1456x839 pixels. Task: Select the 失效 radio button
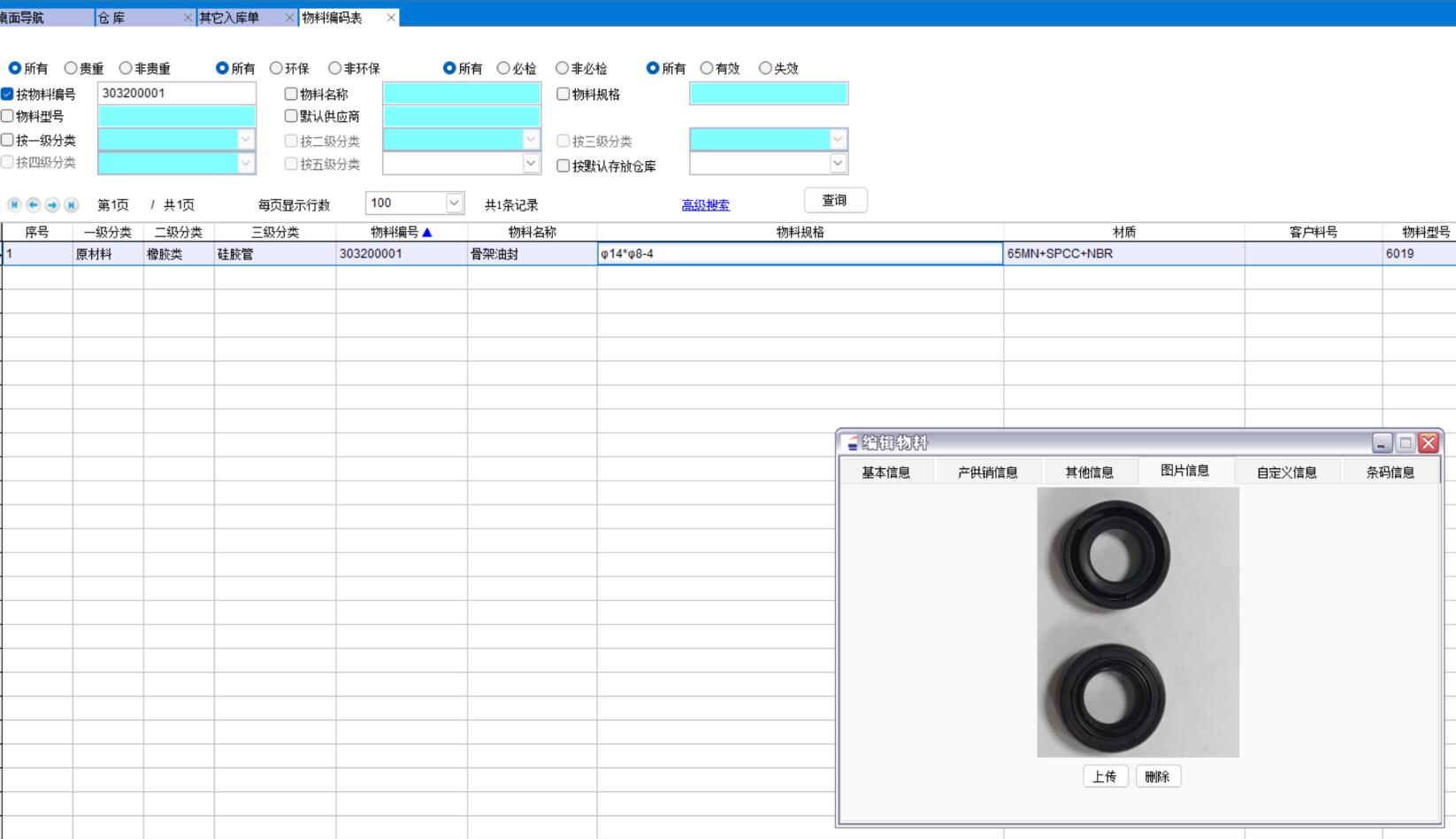click(x=765, y=68)
